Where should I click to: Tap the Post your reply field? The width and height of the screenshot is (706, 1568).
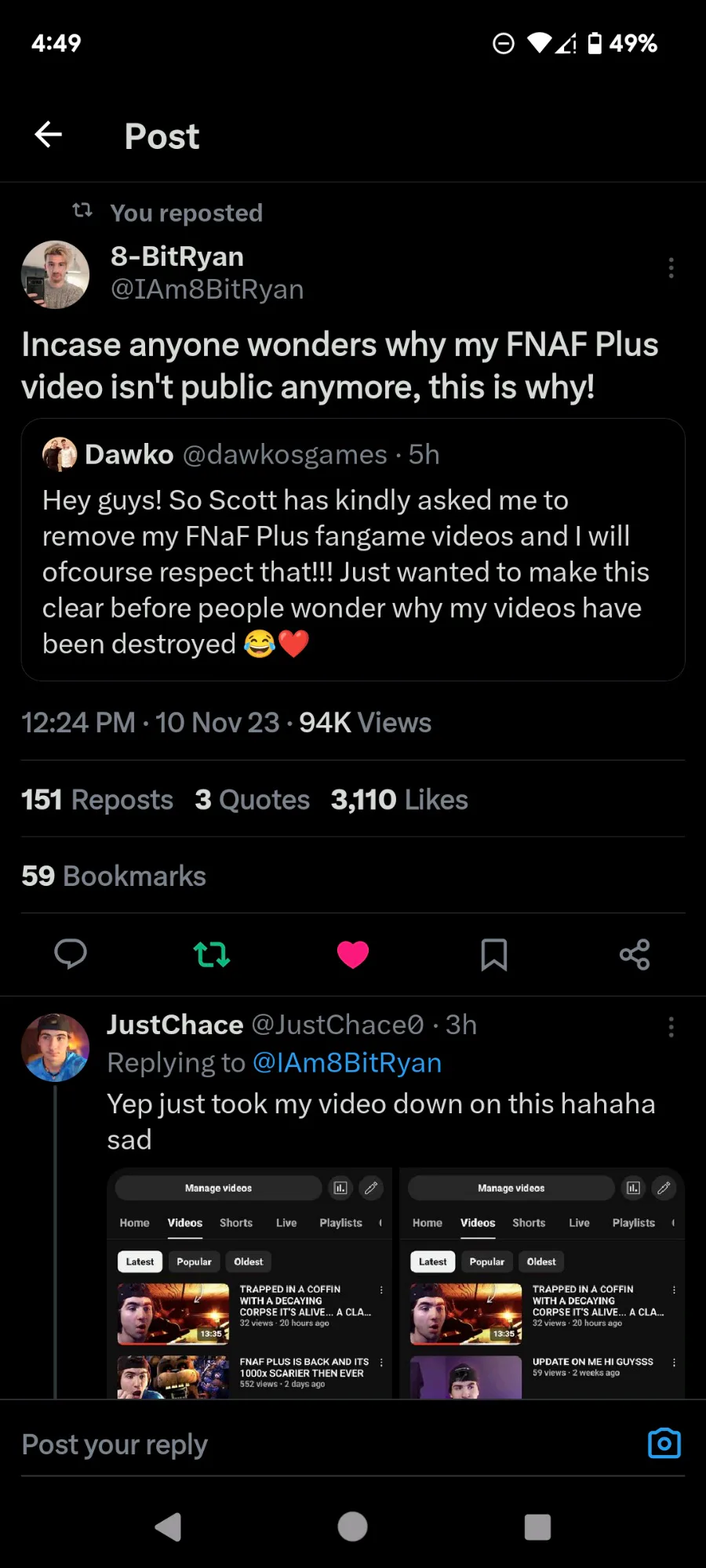(314, 1444)
